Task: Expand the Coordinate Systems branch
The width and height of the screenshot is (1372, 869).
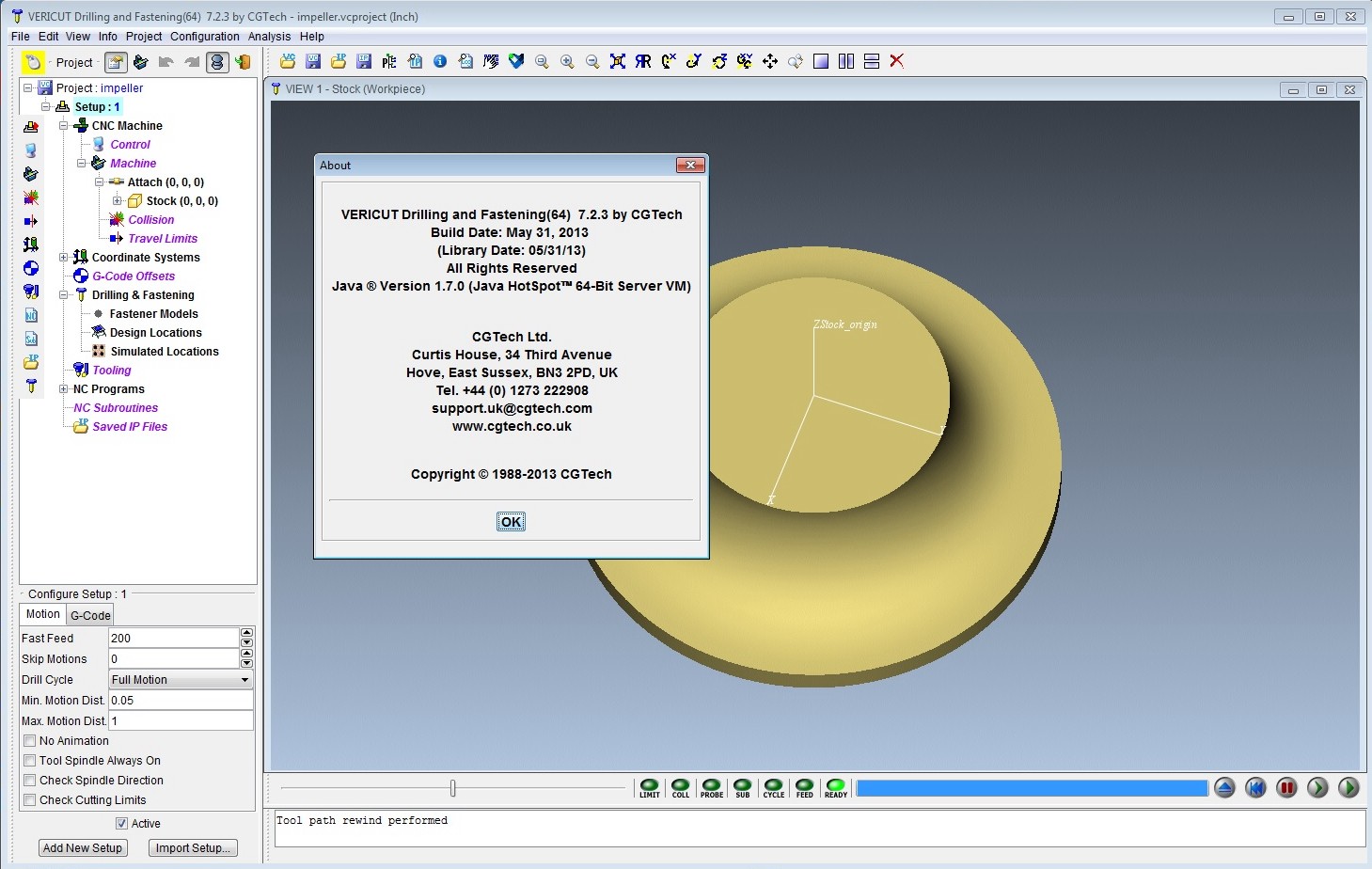Action: point(64,258)
